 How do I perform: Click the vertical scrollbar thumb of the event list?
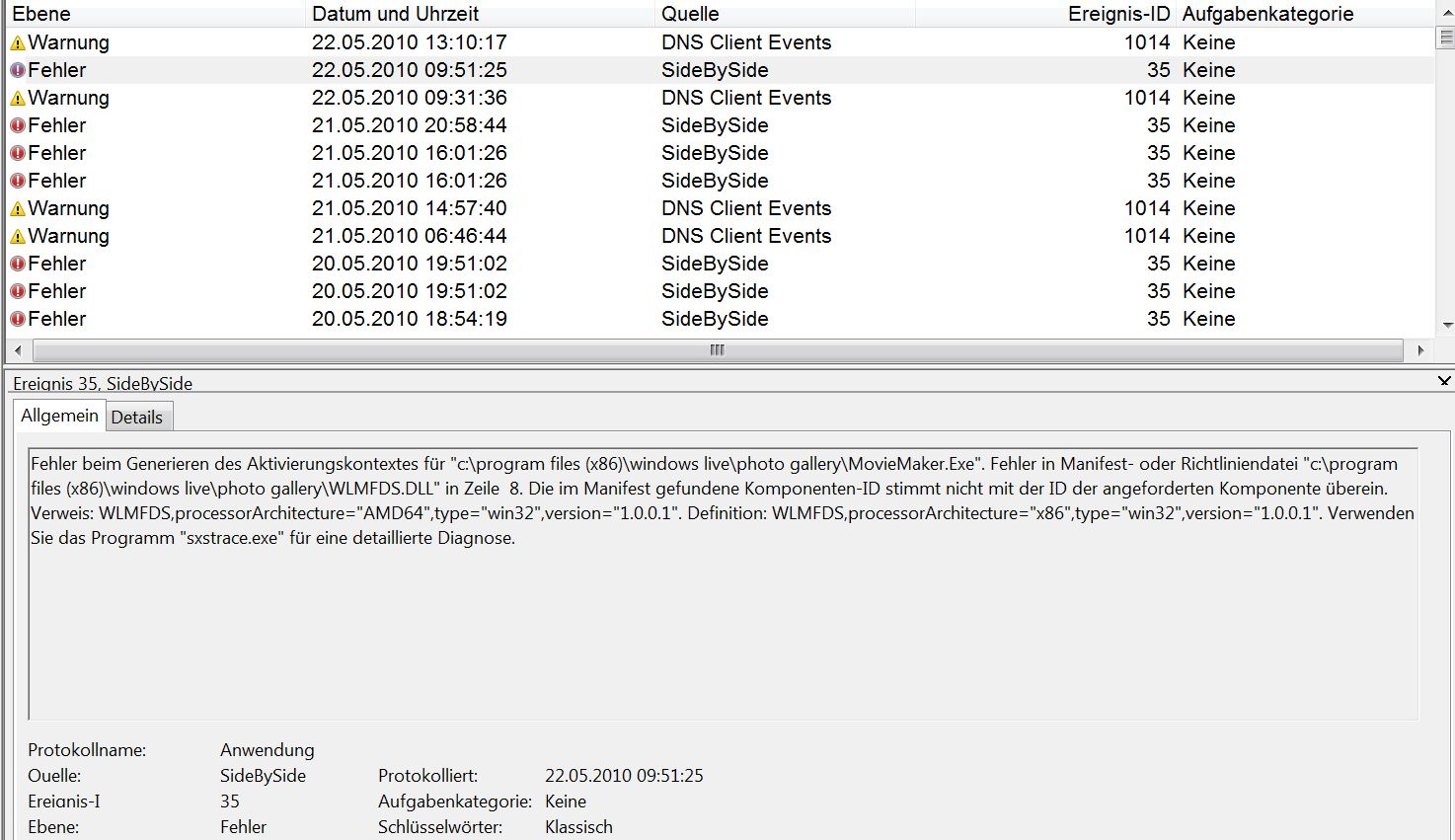[x=1447, y=37]
